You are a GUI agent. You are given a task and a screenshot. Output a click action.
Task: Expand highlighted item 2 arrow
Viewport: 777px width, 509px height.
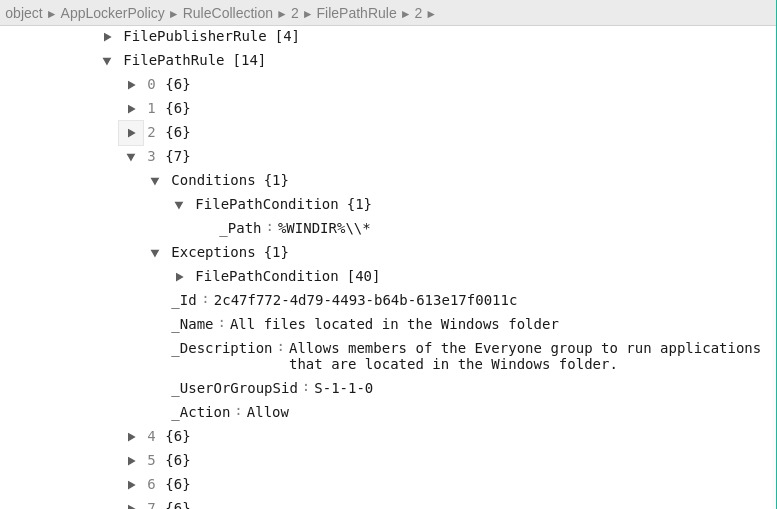(131, 133)
